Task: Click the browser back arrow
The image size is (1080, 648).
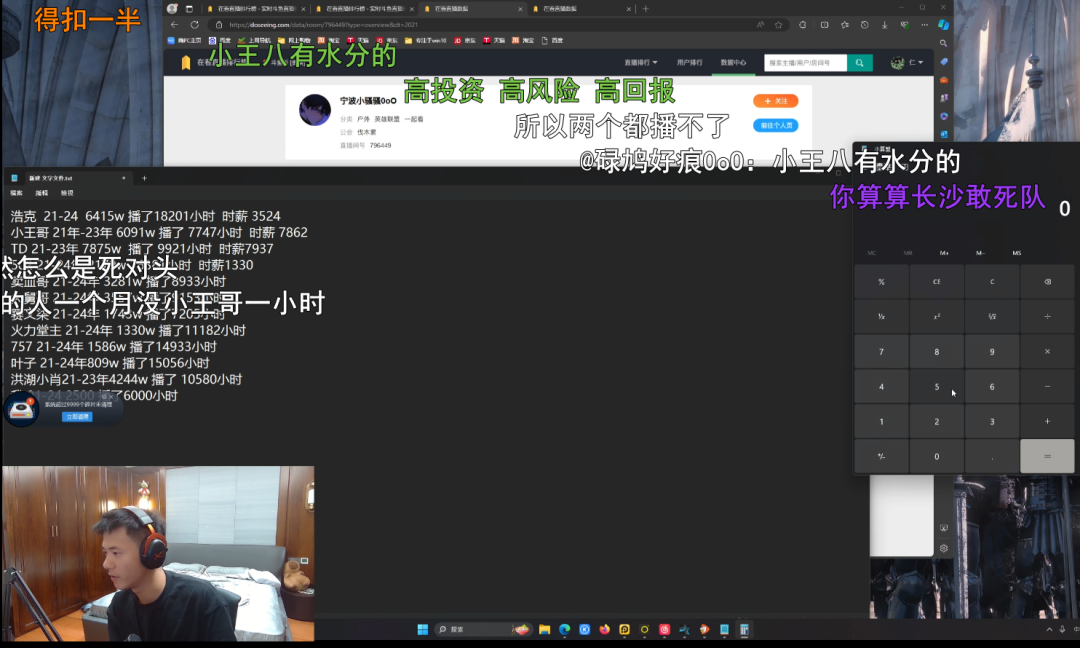Action: [x=174, y=25]
